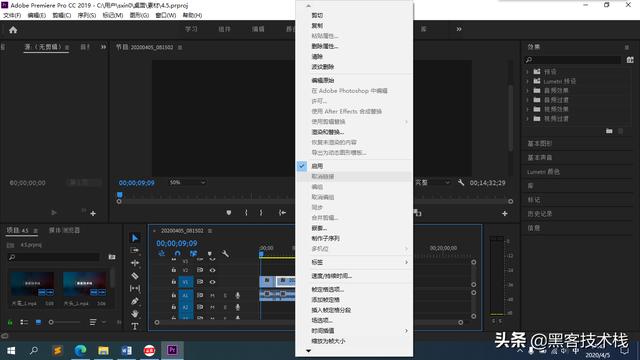This screenshot has height=360, width=640.
Task: Toggle the V1 track lock
Action: (x=173, y=282)
